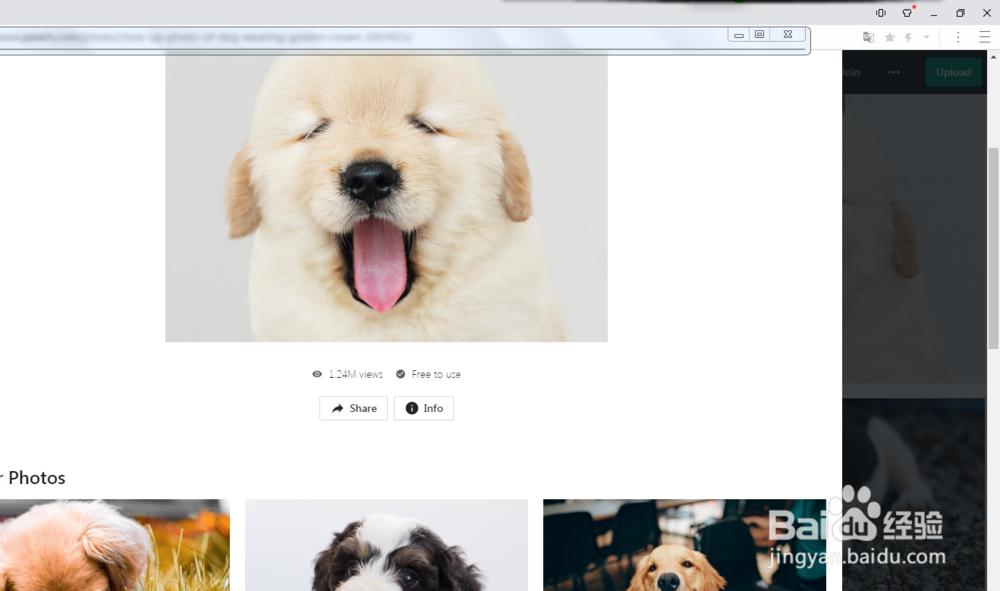Viewport: 1000px width, 591px height.
Task: Minimize the browser window
Action: tap(934, 13)
